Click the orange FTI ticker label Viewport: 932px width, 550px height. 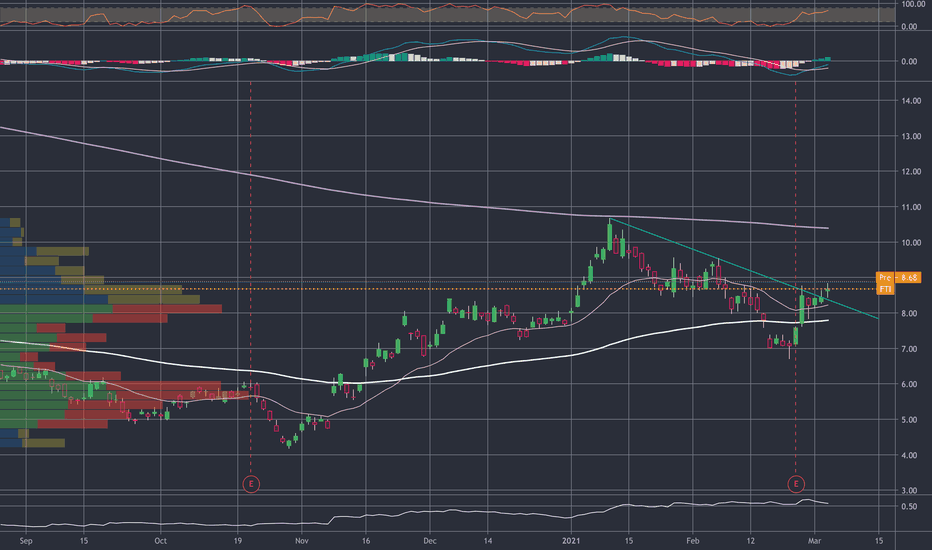885,289
